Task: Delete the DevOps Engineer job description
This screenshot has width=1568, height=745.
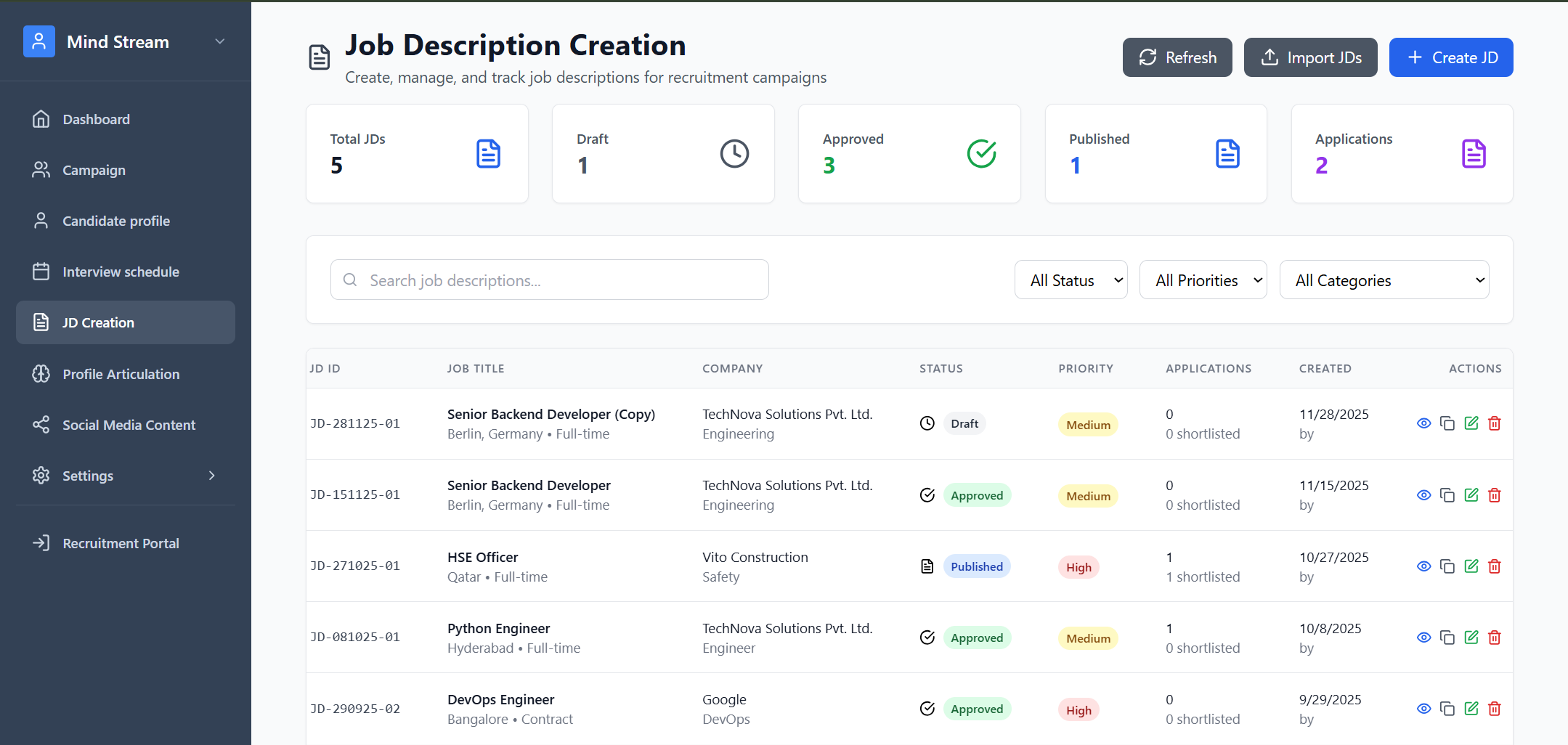Action: pos(1495,709)
